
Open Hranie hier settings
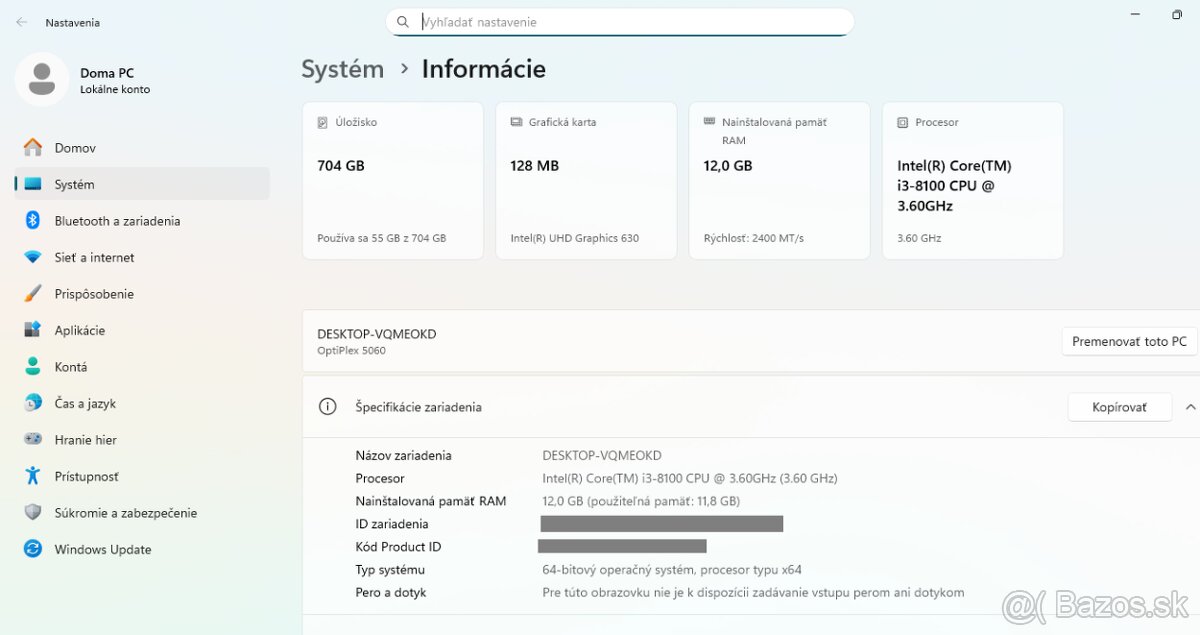(83, 439)
